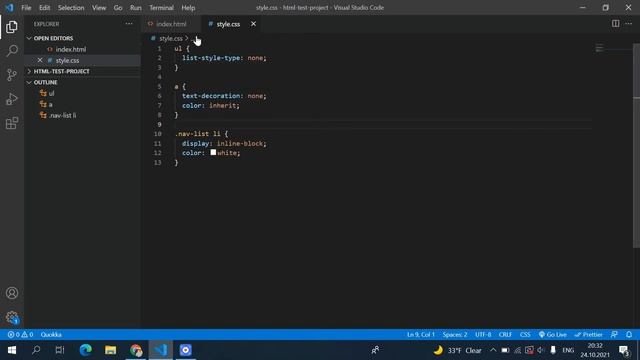
Task: Show errors and warnings in status bar
Action: point(20,335)
